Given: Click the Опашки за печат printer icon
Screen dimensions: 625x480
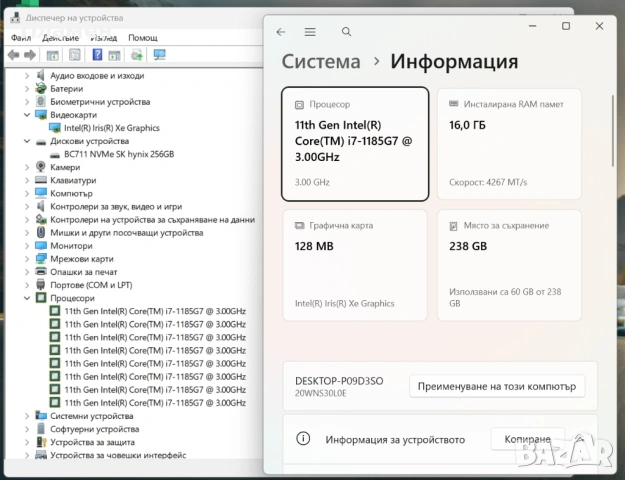Looking at the screenshot, I should (x=41, y=272).
